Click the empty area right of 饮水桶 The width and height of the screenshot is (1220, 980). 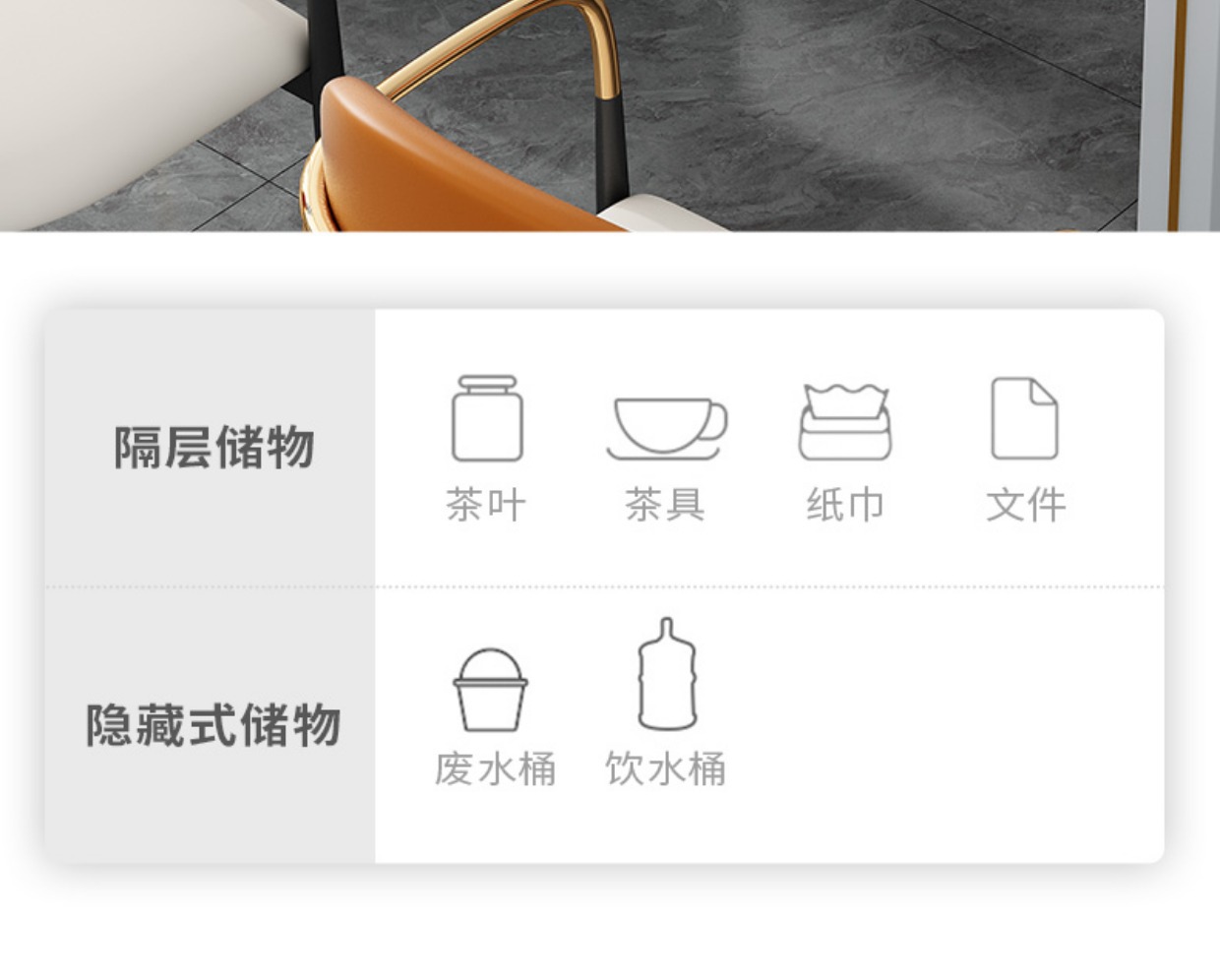(x=945, y=726)
